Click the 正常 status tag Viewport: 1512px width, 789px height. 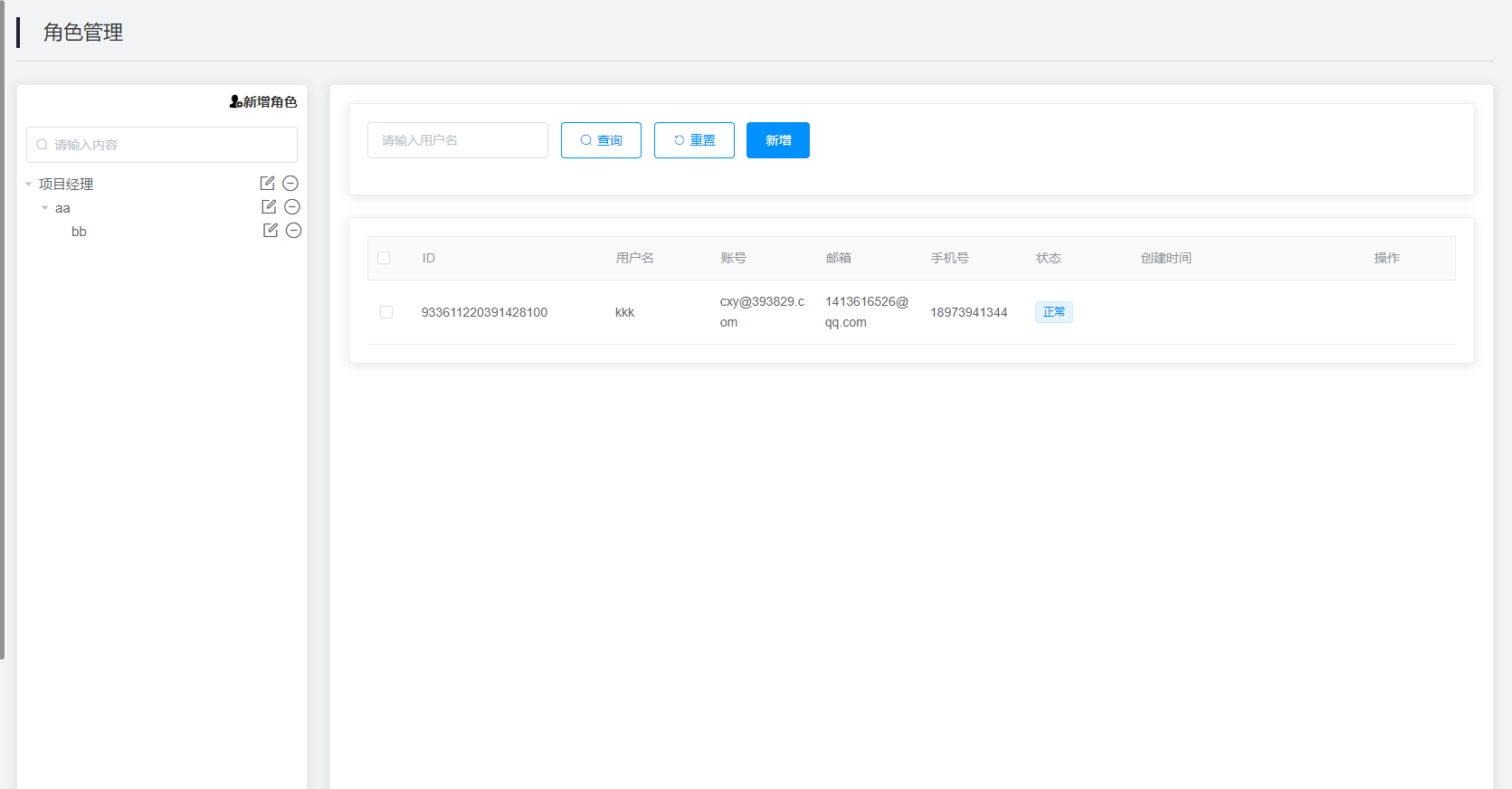[x=1053, y=312]
